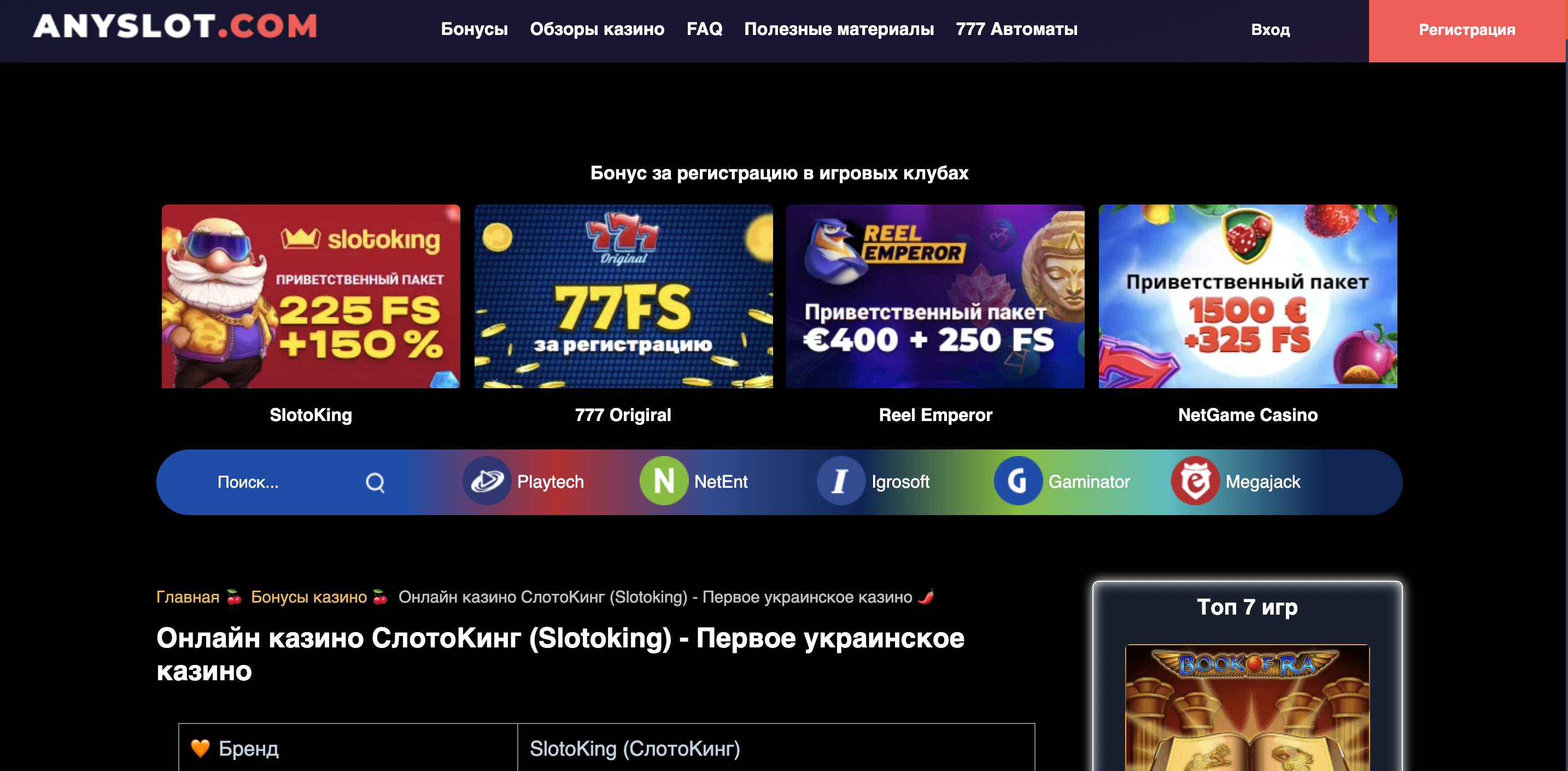The width and height of the screenshot is (1568, 771).
Task: Open the Бонусы menu item
Action: pos(474,28)
